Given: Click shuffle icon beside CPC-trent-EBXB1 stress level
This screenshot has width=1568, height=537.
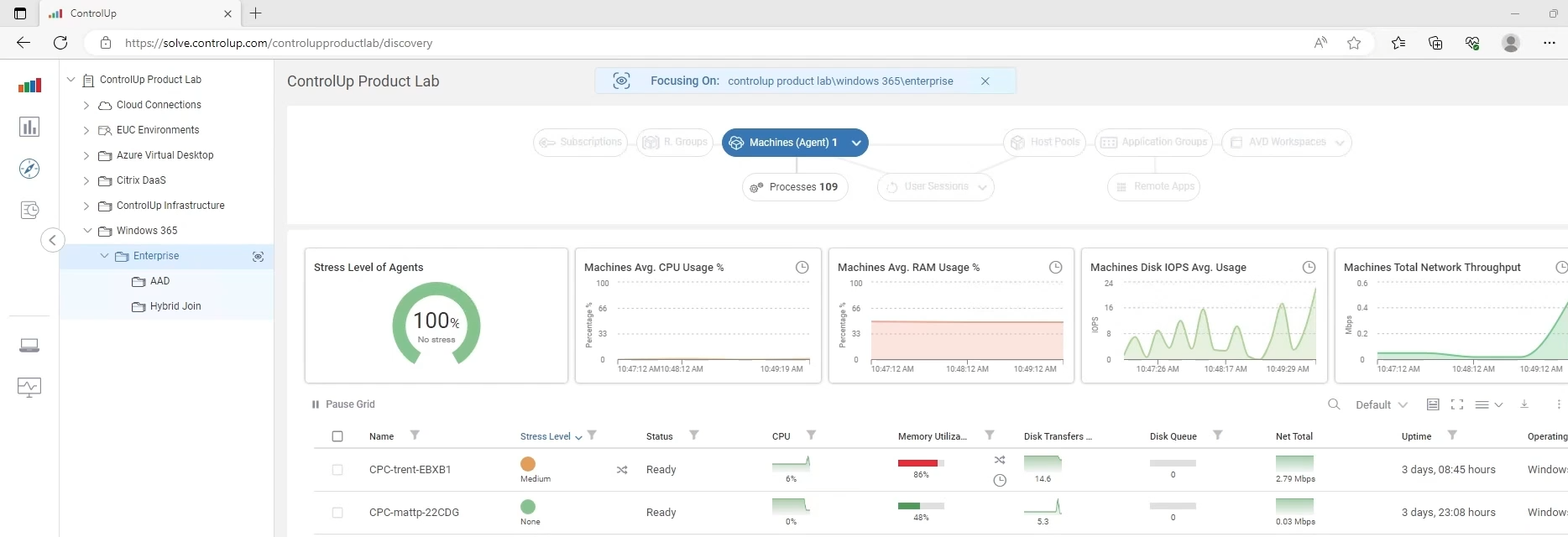Looking at the screenshot, I should coord(622,470).
